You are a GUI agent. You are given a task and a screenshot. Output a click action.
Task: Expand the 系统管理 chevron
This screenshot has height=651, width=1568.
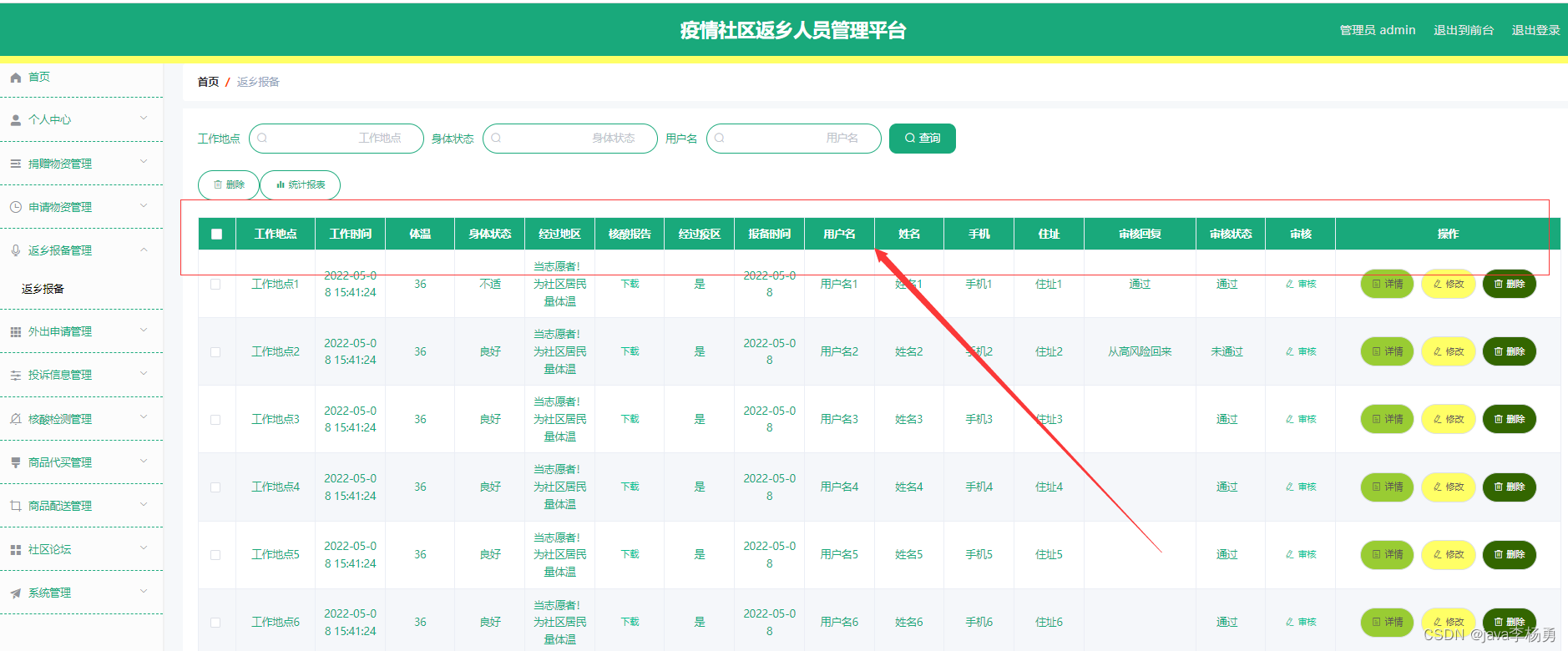pyautogui.click(x=144, y=592)
